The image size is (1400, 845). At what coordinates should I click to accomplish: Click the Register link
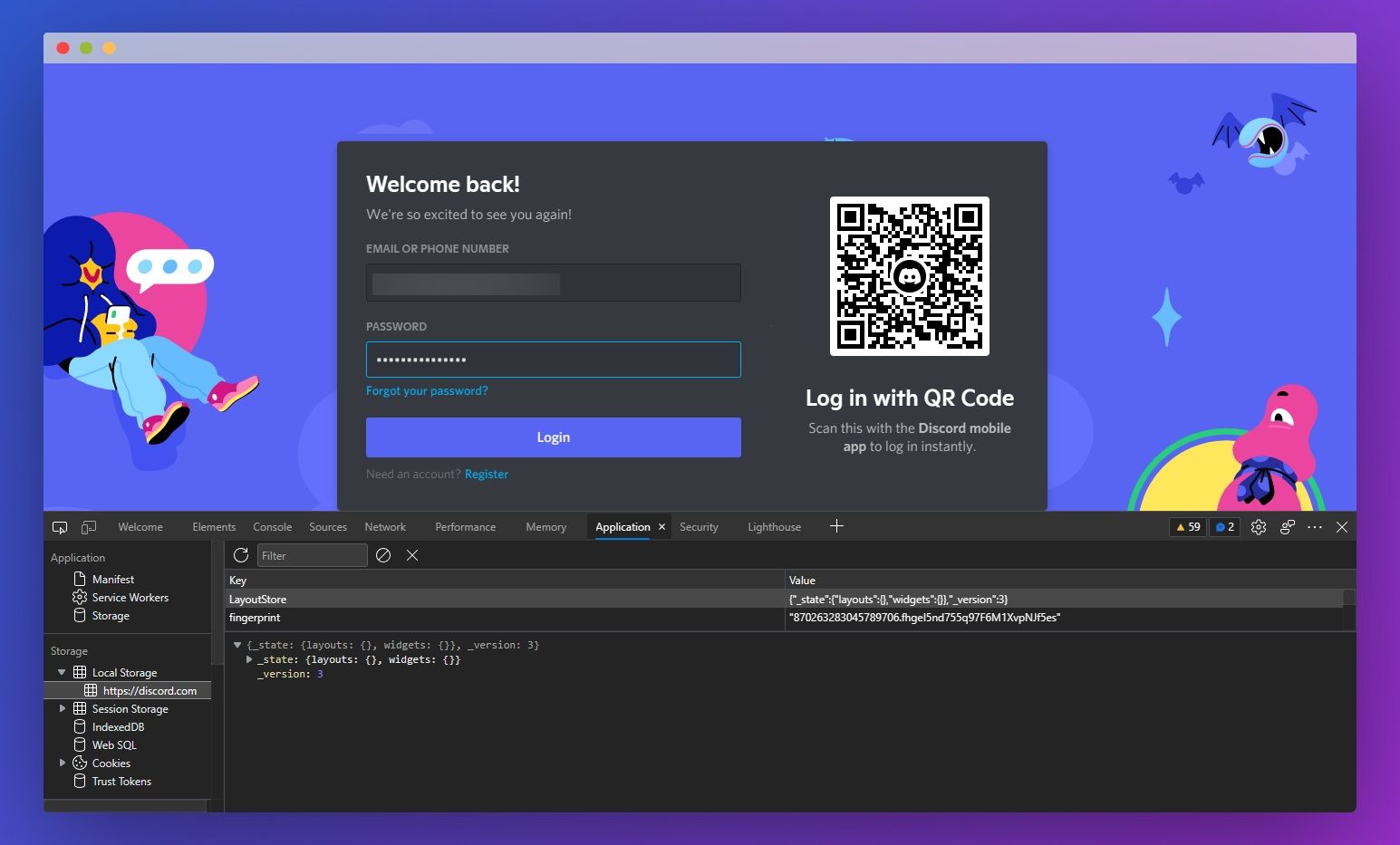pyautogui.click(x=487, y=474)
